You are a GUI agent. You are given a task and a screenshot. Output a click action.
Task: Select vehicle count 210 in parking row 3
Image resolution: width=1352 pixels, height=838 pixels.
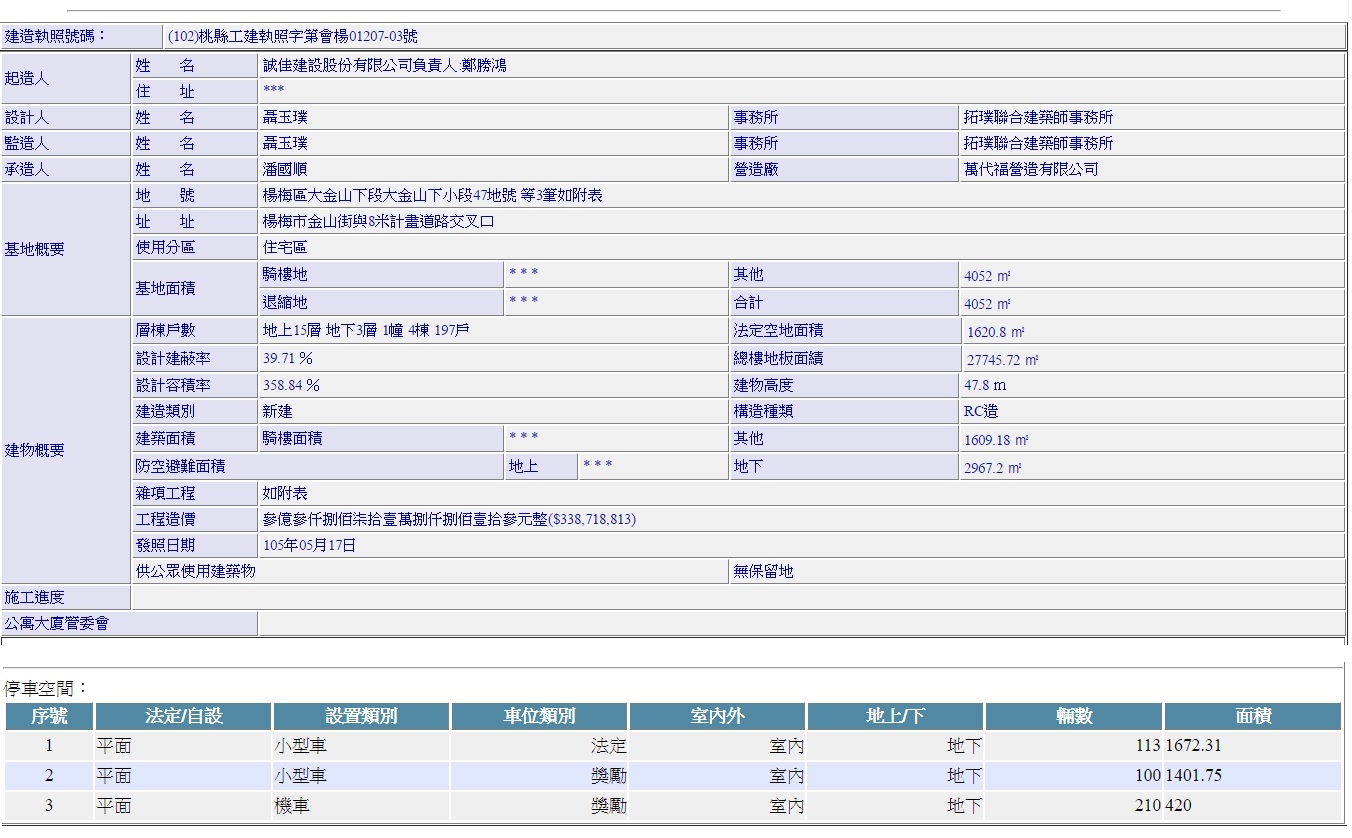pyautogui.click(x=1148, y=806)
